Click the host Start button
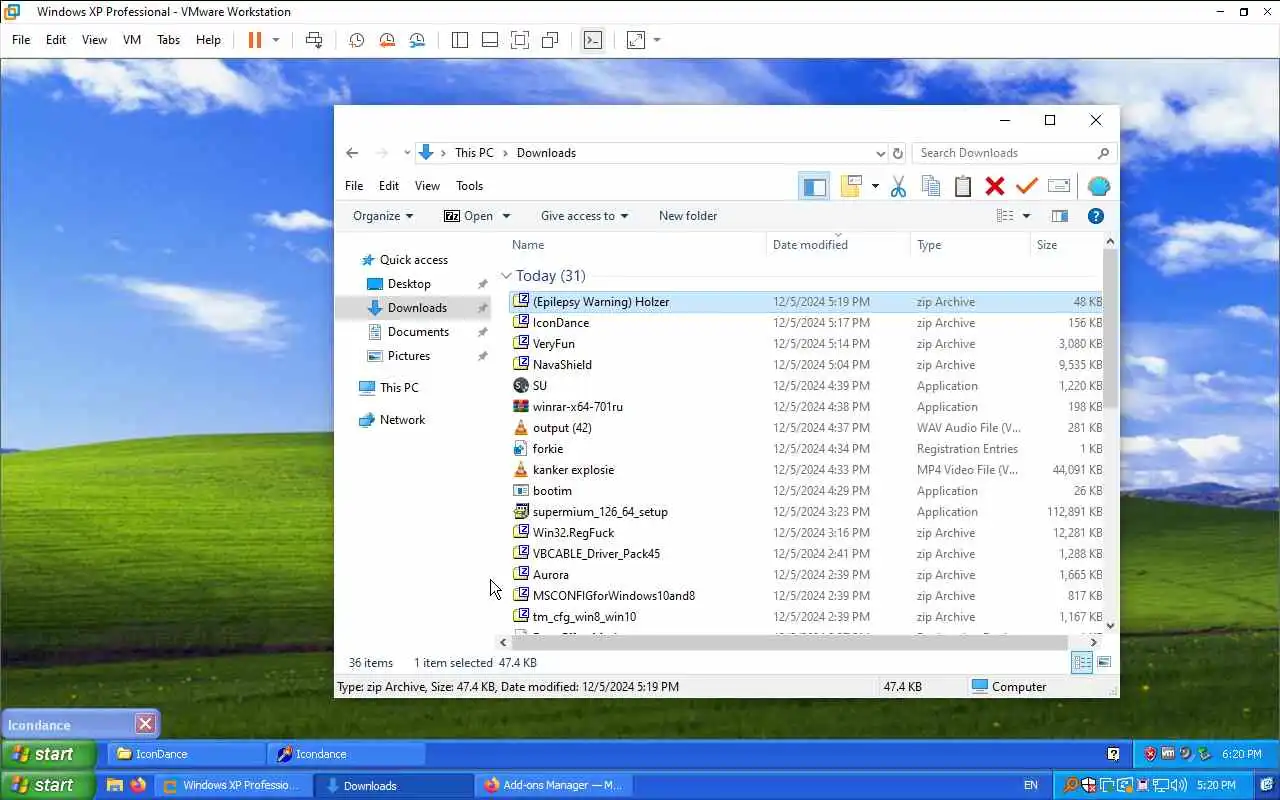 [x=48, y=785]
